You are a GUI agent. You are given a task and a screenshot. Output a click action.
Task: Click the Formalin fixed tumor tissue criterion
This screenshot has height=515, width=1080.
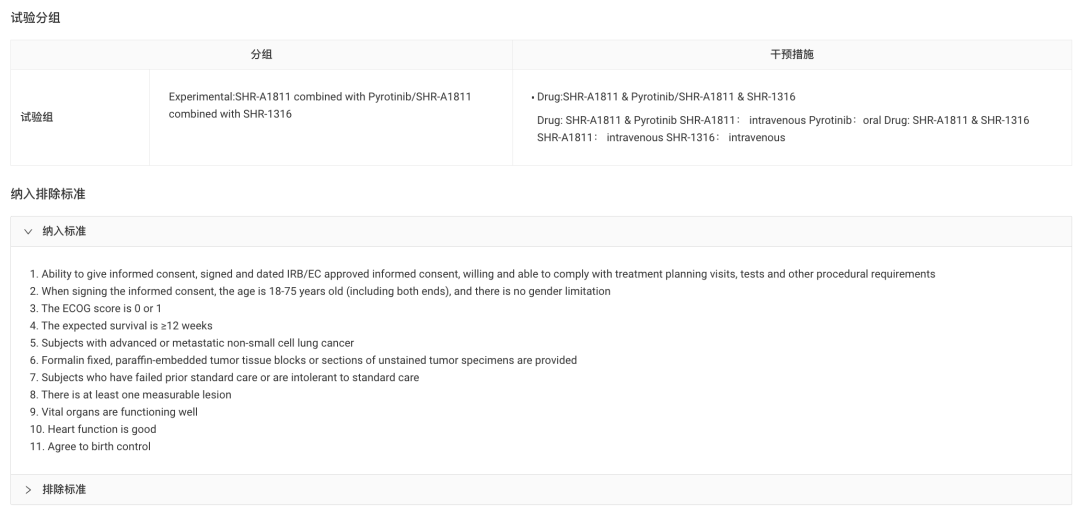point(303,360)
